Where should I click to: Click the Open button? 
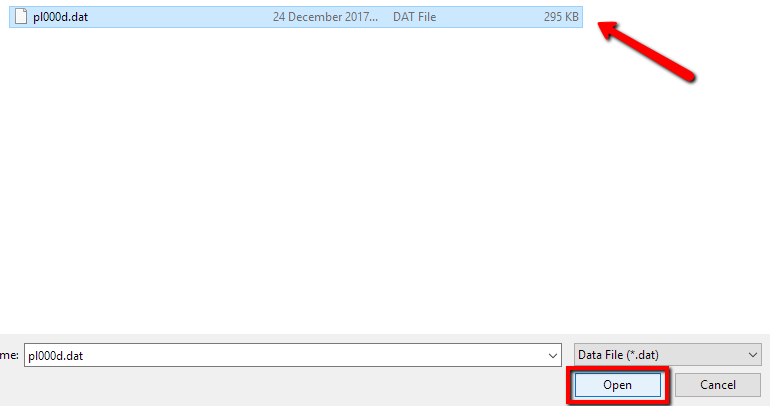point(618,385)
